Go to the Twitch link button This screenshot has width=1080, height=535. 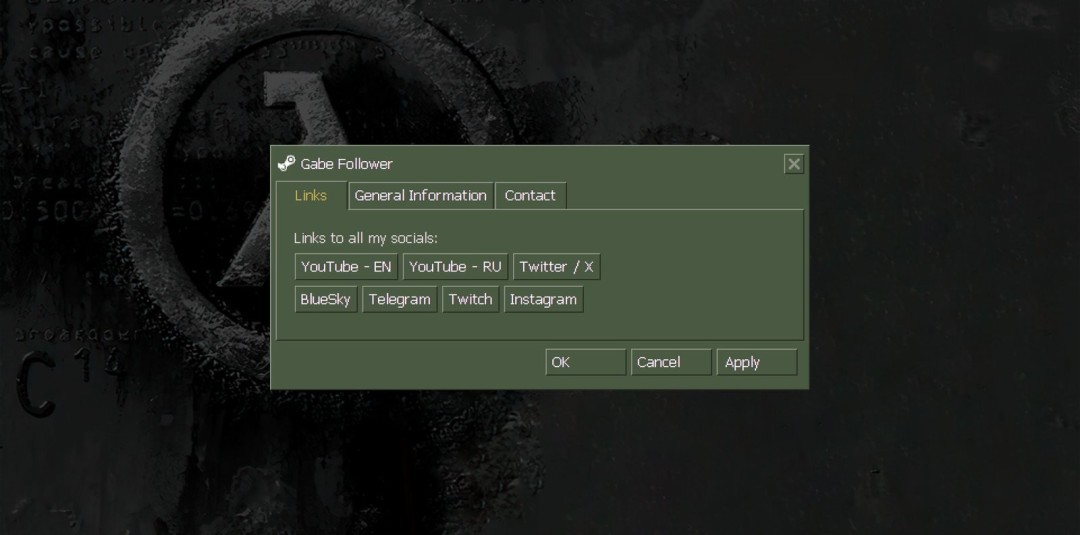click(470, 300)
